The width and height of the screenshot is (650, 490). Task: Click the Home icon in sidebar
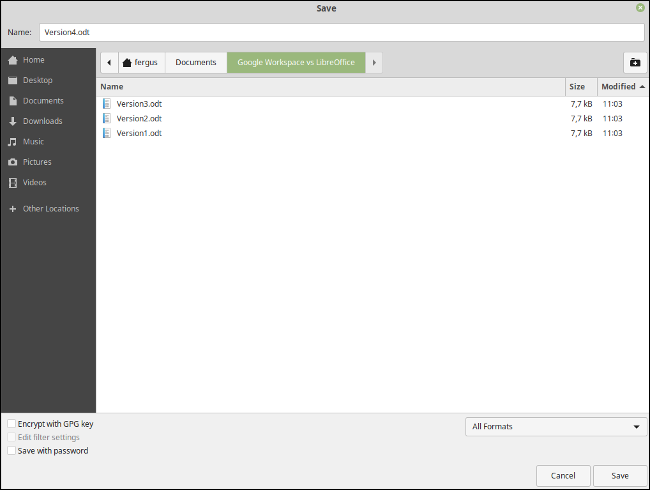click(x=13, y=60)
